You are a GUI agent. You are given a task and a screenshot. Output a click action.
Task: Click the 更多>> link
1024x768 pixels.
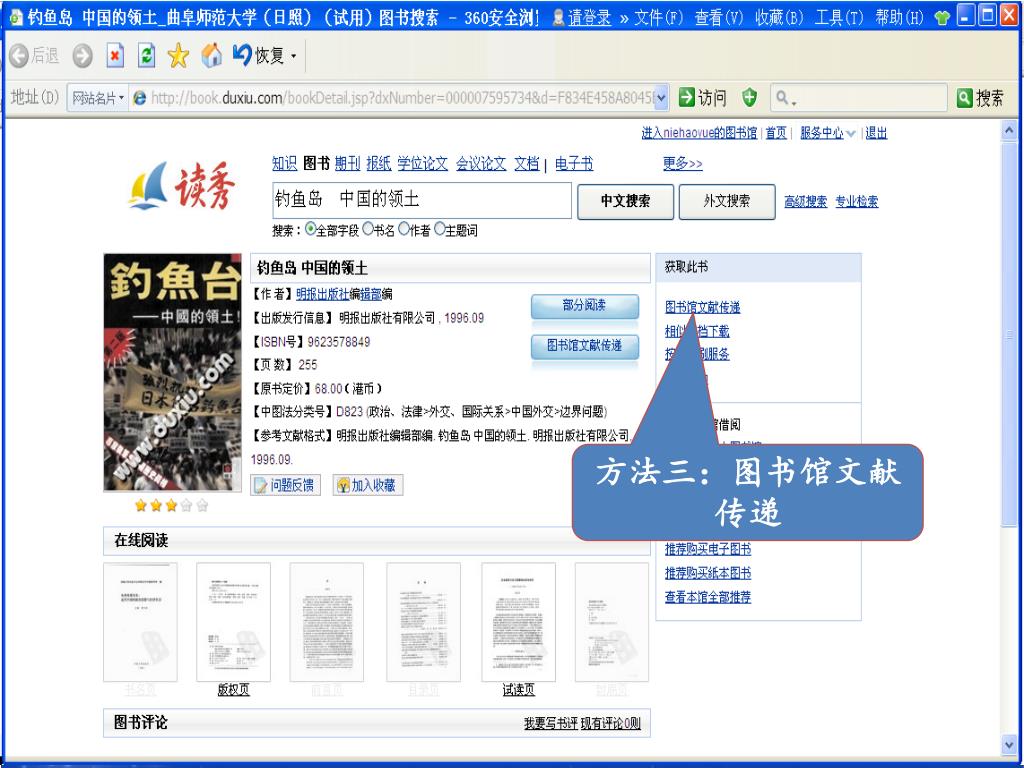682,163
